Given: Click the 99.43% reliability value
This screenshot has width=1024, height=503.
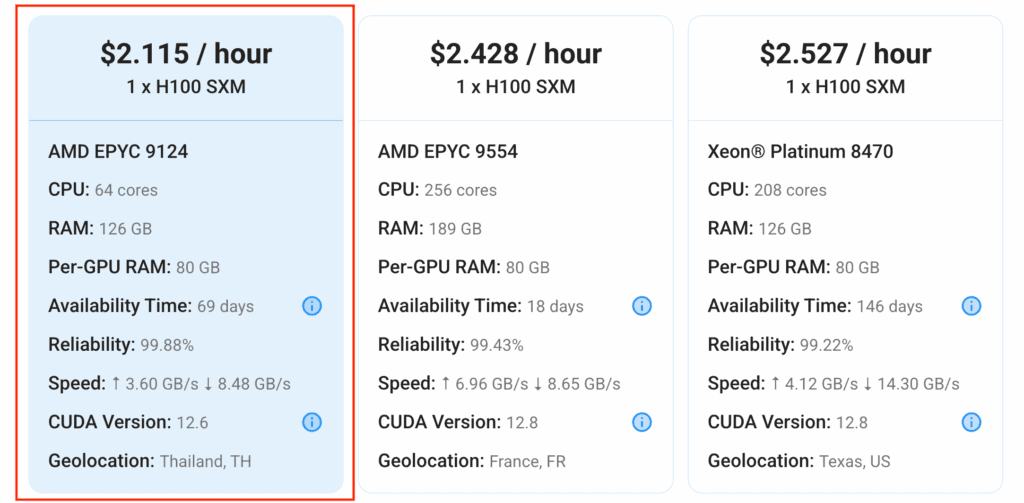Looking at the screenshot, I should (x=496, y=346).
